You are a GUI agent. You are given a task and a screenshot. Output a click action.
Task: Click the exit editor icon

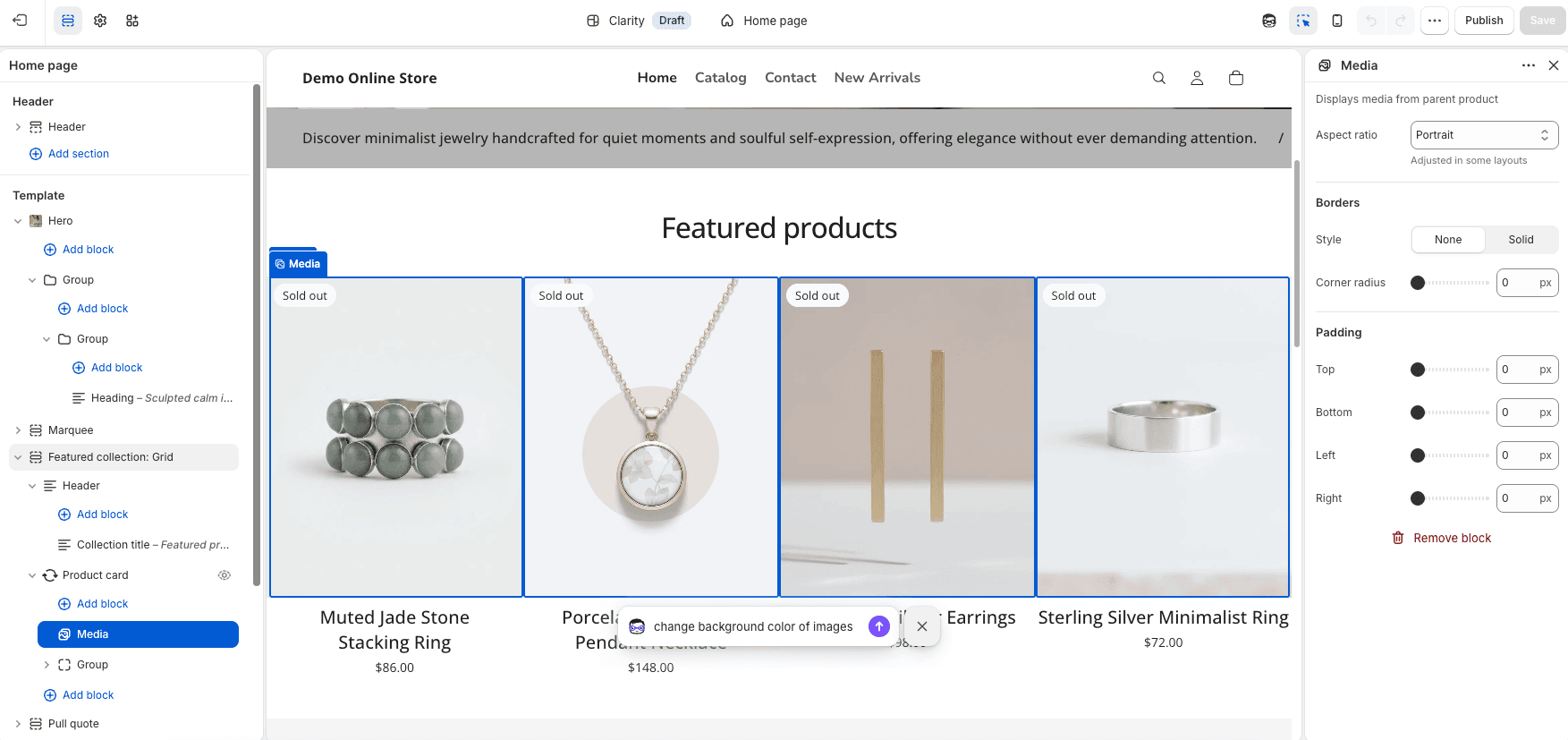[21, 21]
